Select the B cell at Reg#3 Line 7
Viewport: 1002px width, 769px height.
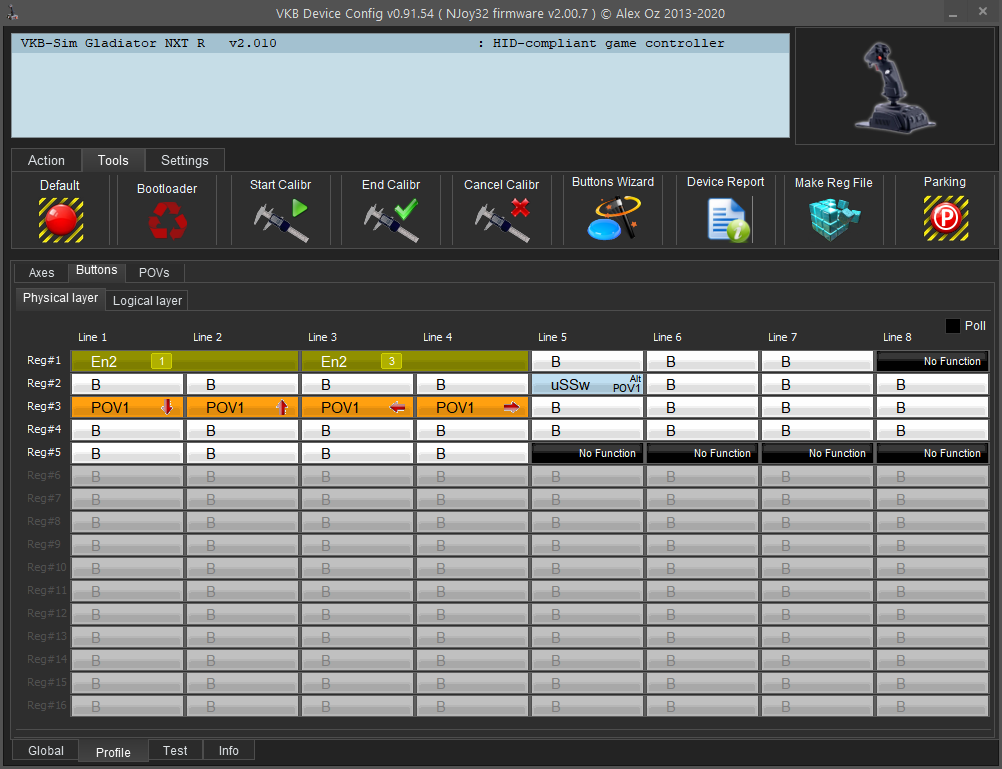pos(817,407)
